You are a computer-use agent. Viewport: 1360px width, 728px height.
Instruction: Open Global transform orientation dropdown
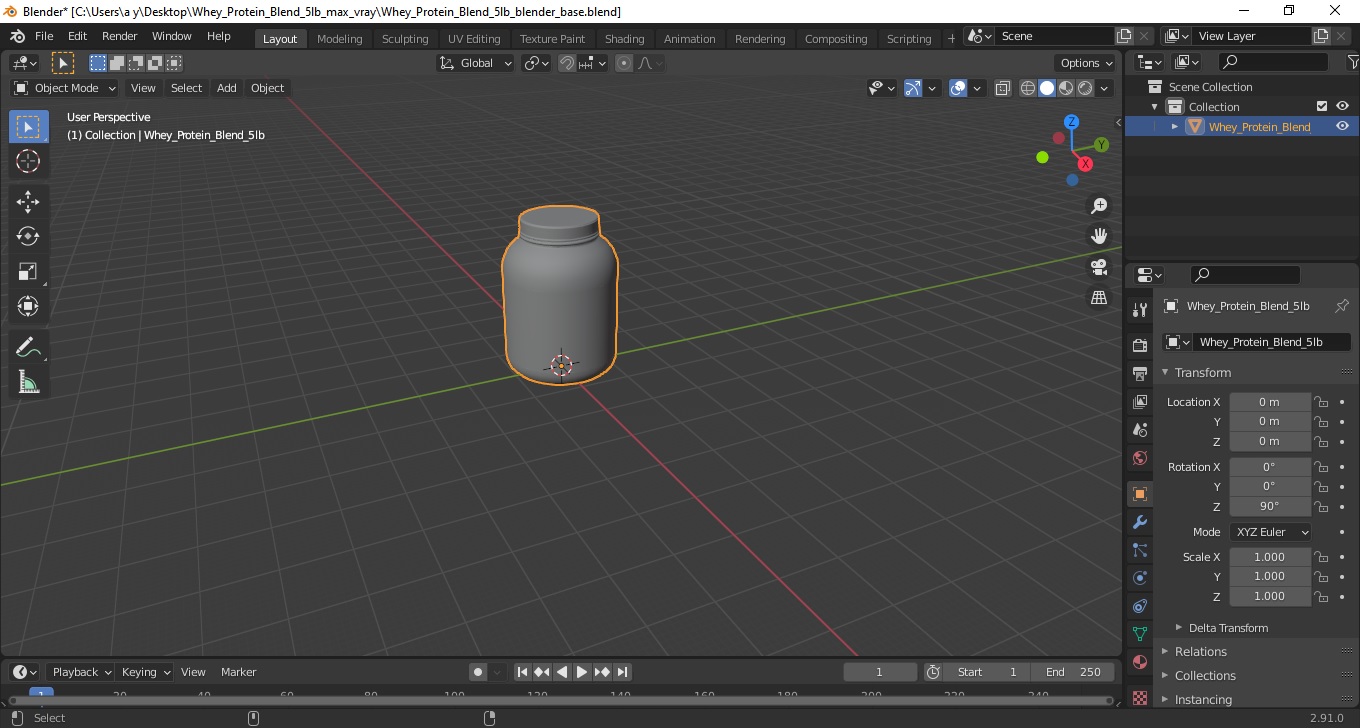tap(476, 63)
